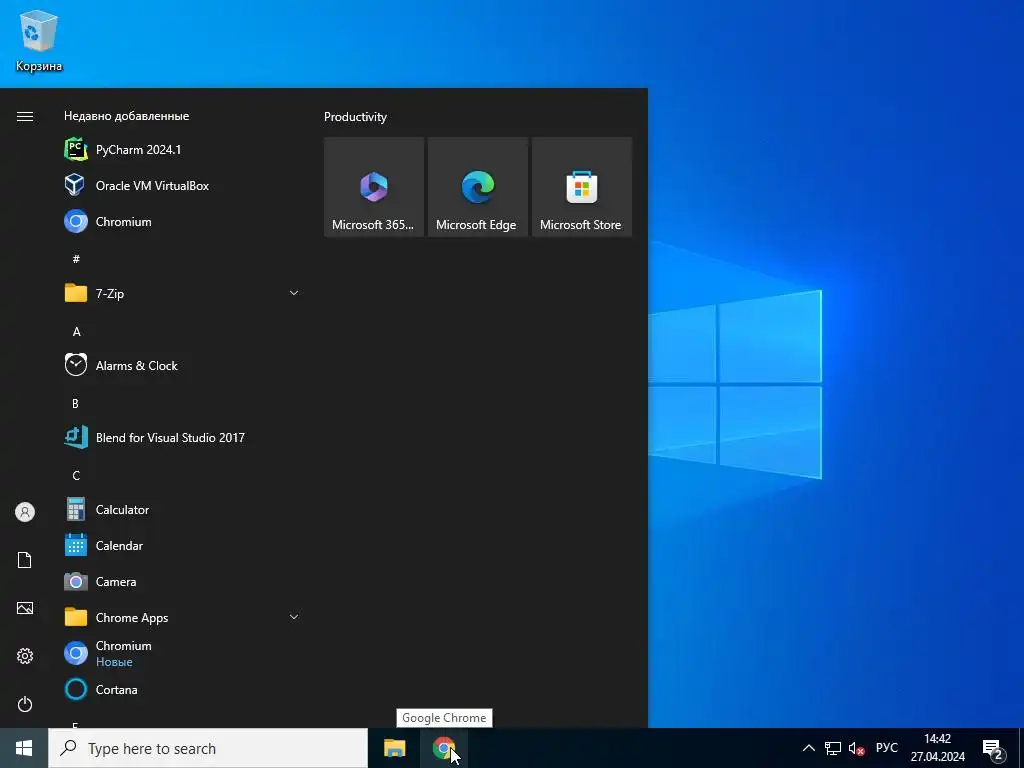The height and width of the screenshot is (768, 1024).
Task: Click the Power button icon
Action: pyautogui.click(x=25, y=704)
